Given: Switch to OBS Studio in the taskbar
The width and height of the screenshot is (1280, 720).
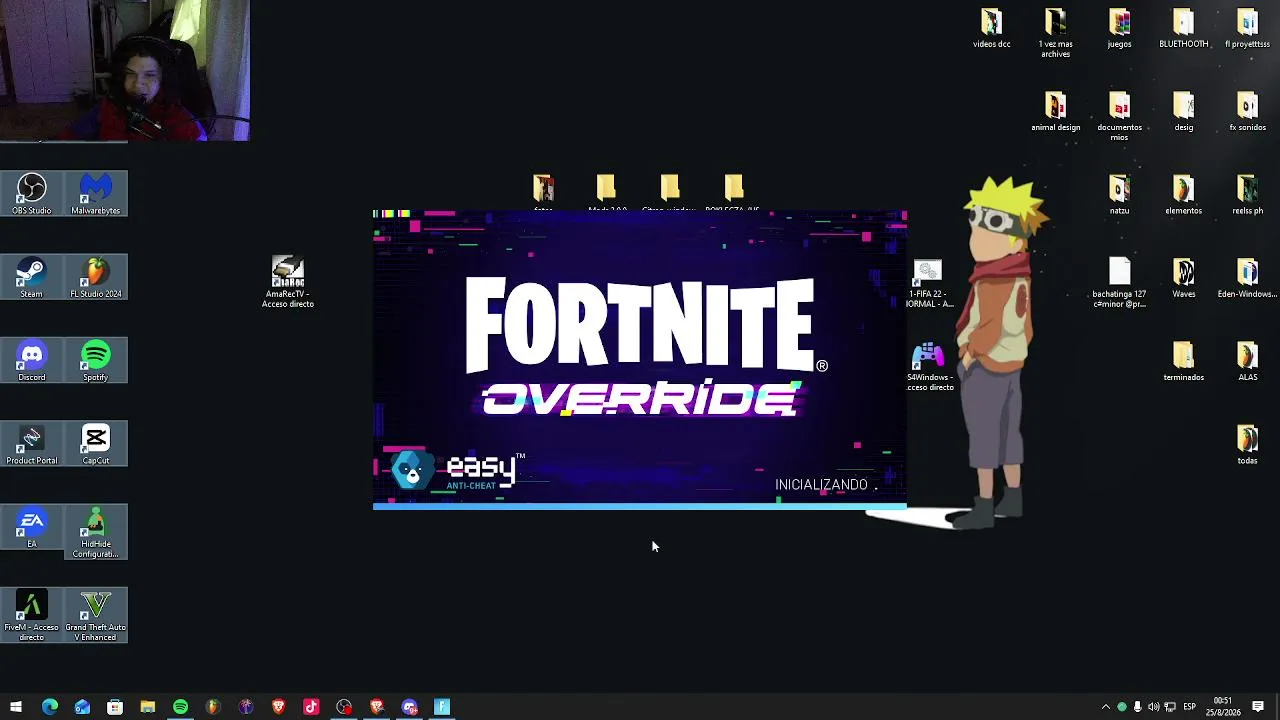Looking at the screenshot, I should click(x=344, y=707).
